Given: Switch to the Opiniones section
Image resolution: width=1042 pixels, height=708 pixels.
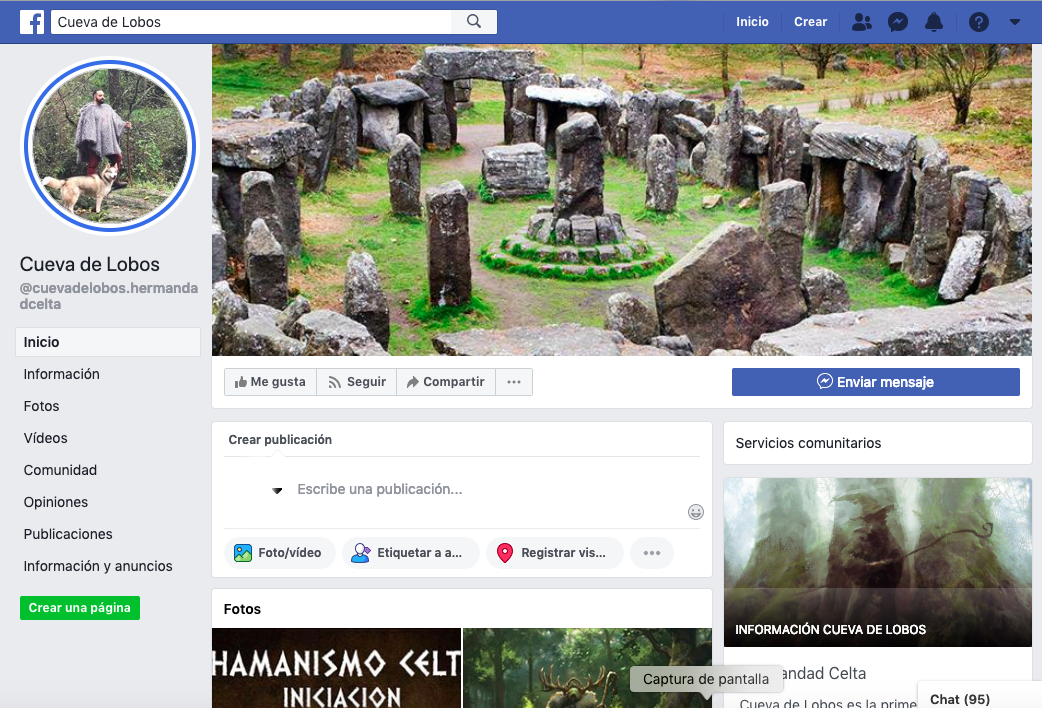Looking at the screenshot, I should (56, 502).
